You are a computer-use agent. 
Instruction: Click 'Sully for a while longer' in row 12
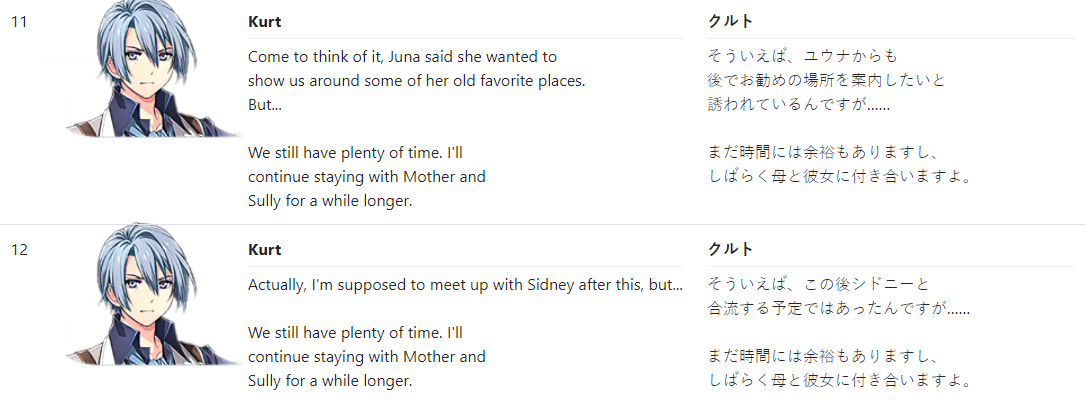(330, 380)
